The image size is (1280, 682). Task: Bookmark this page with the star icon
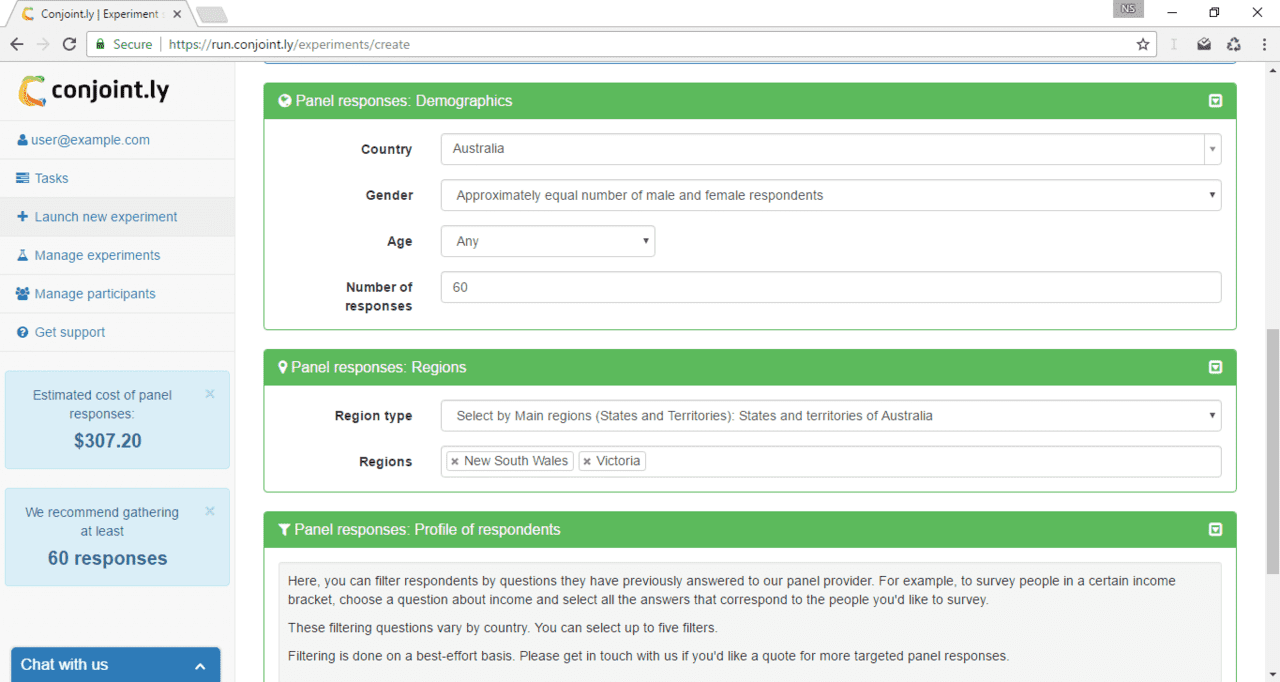pyautogui.click(x=1143, y=44)
